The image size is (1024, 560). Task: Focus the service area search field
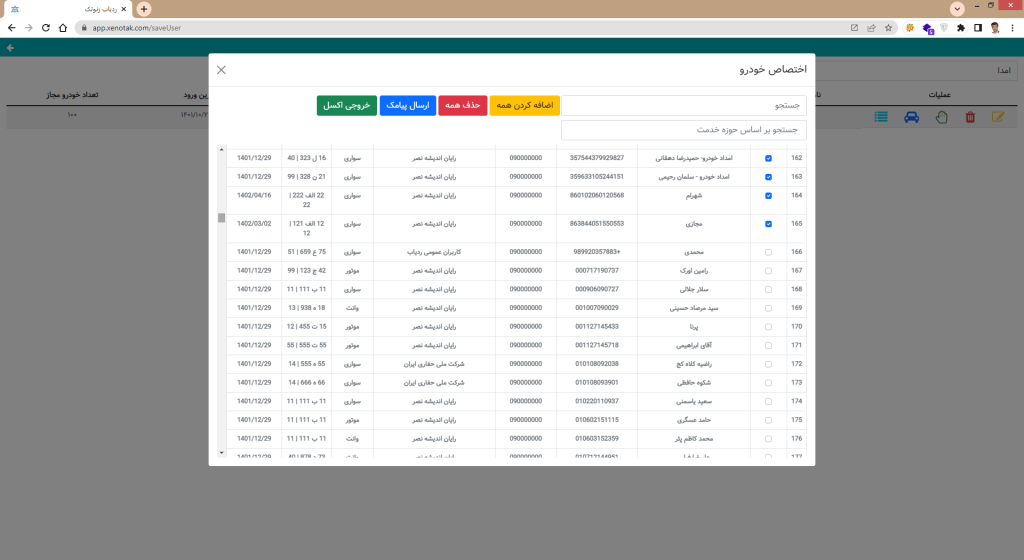(x=684, y=130)
